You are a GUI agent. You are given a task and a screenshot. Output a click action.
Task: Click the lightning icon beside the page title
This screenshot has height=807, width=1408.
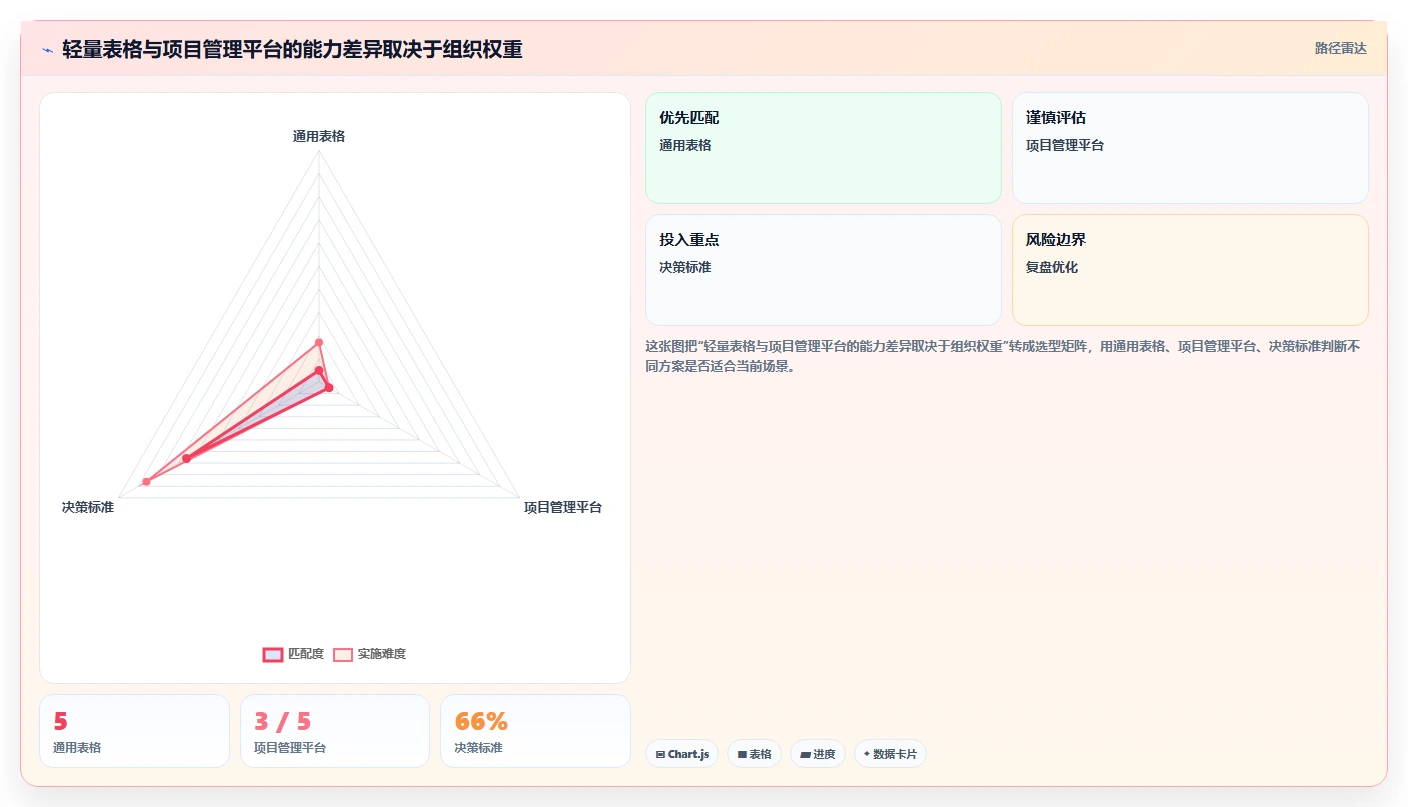tap(48, 49)
